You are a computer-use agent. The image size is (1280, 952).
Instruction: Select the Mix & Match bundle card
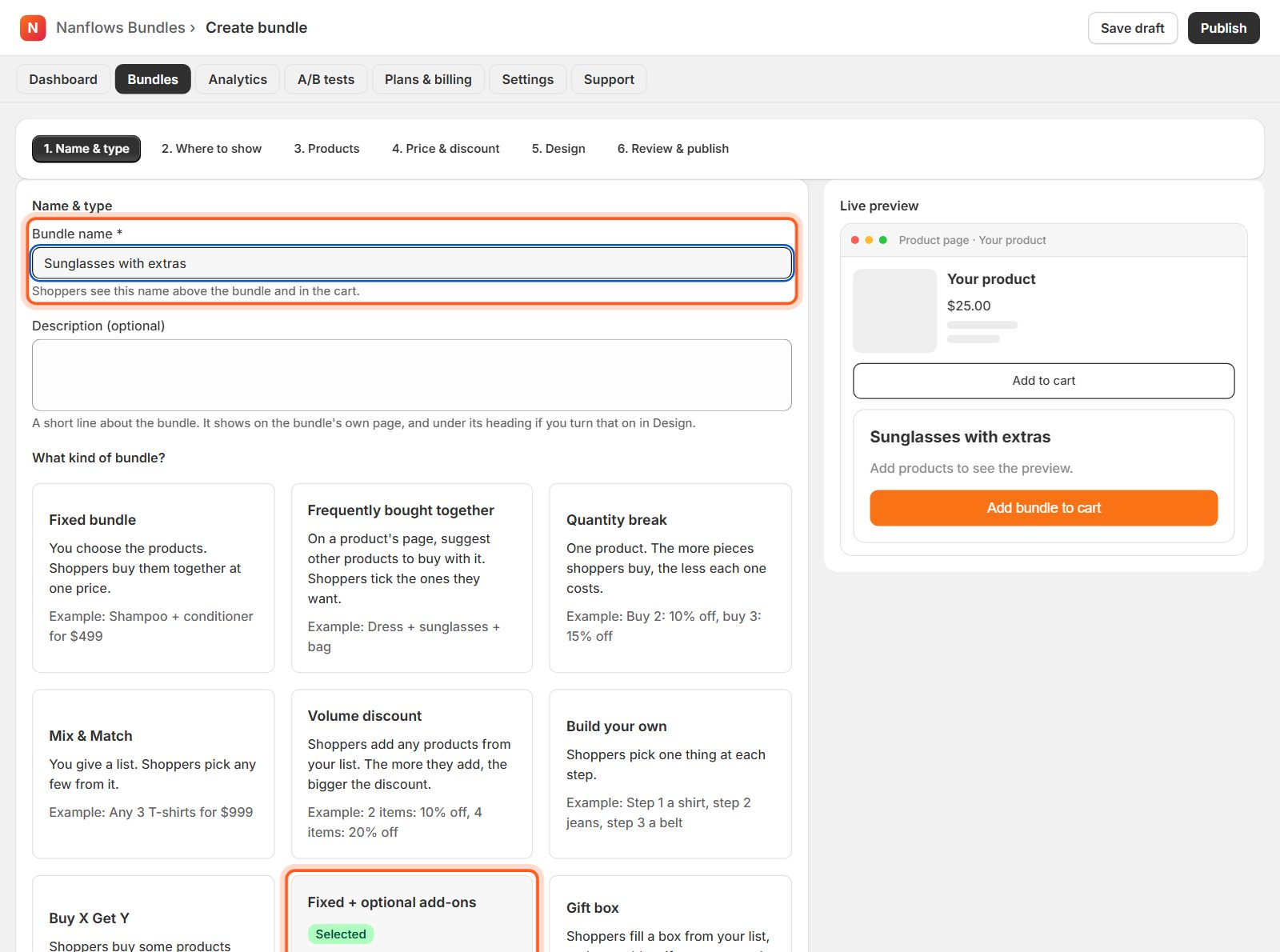tap(154, 774)
